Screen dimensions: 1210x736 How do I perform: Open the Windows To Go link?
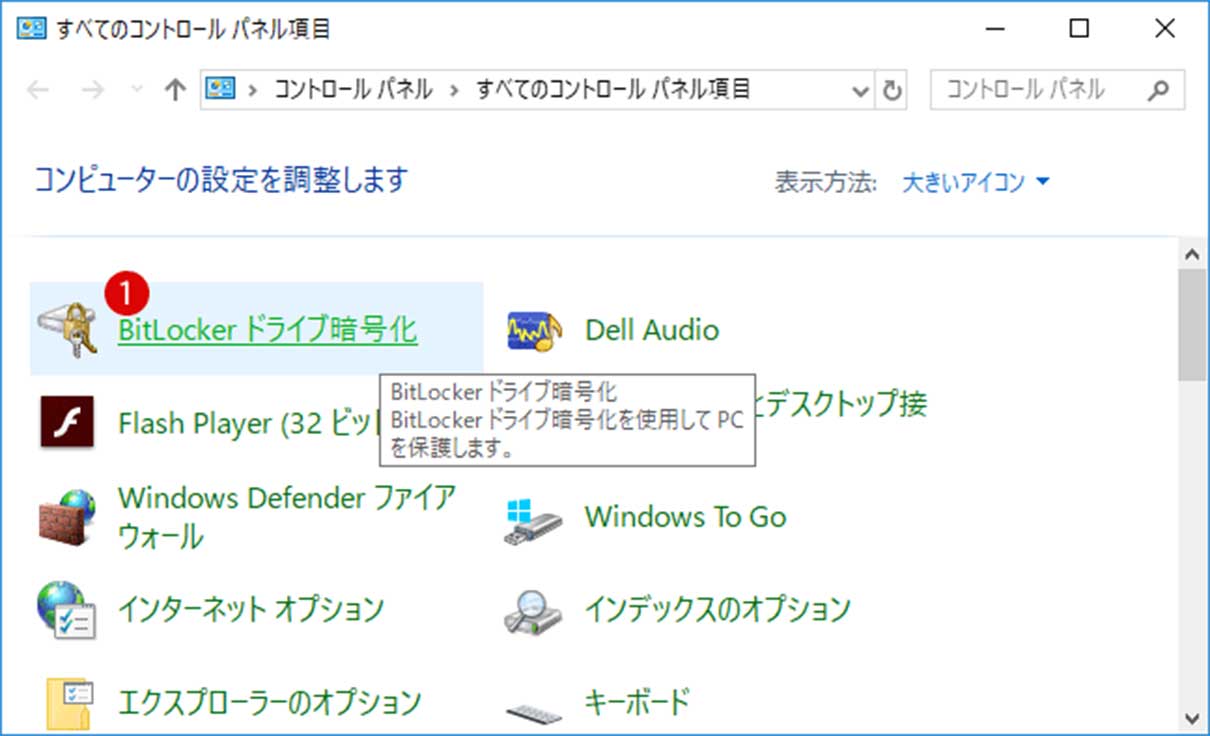coord(686,517)
